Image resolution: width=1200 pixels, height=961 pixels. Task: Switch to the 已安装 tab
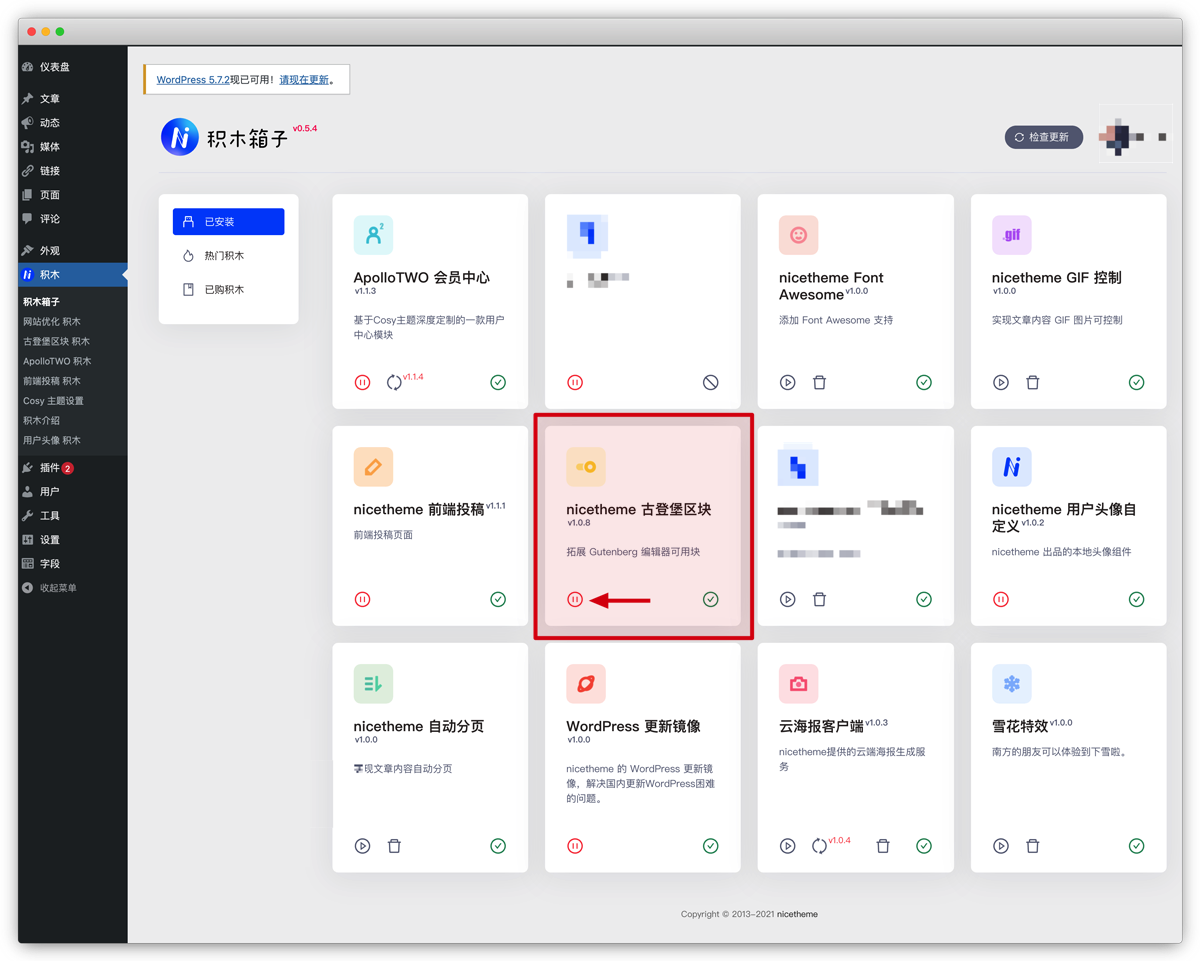[228, 222]
